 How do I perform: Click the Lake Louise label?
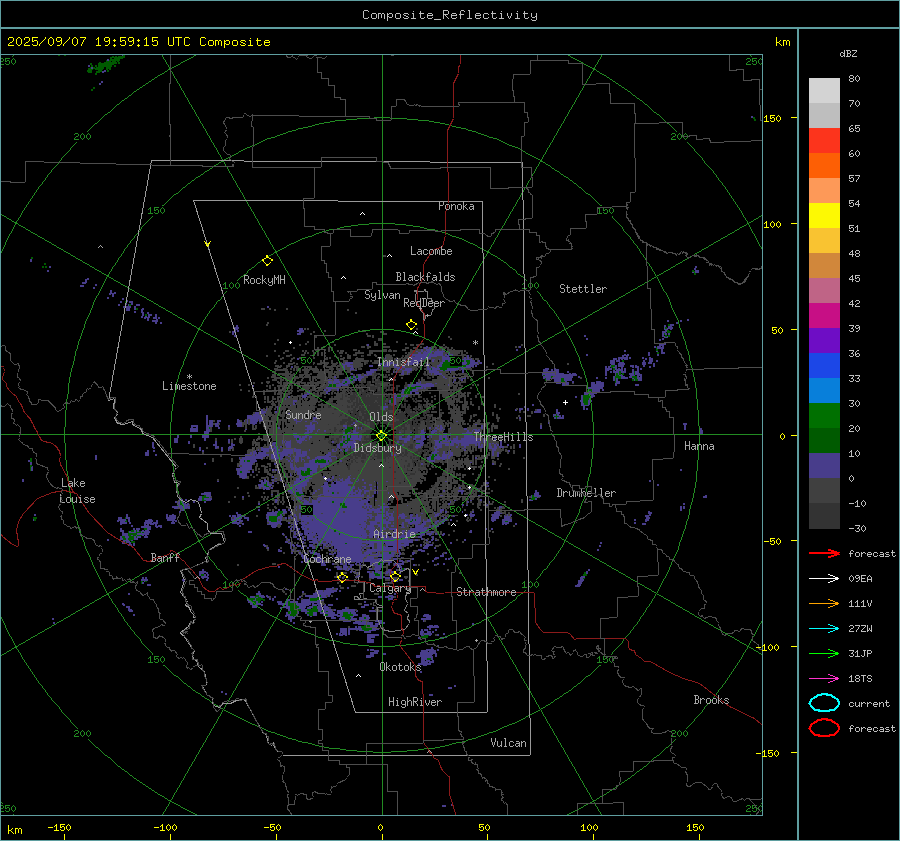(x=77, y=491)
